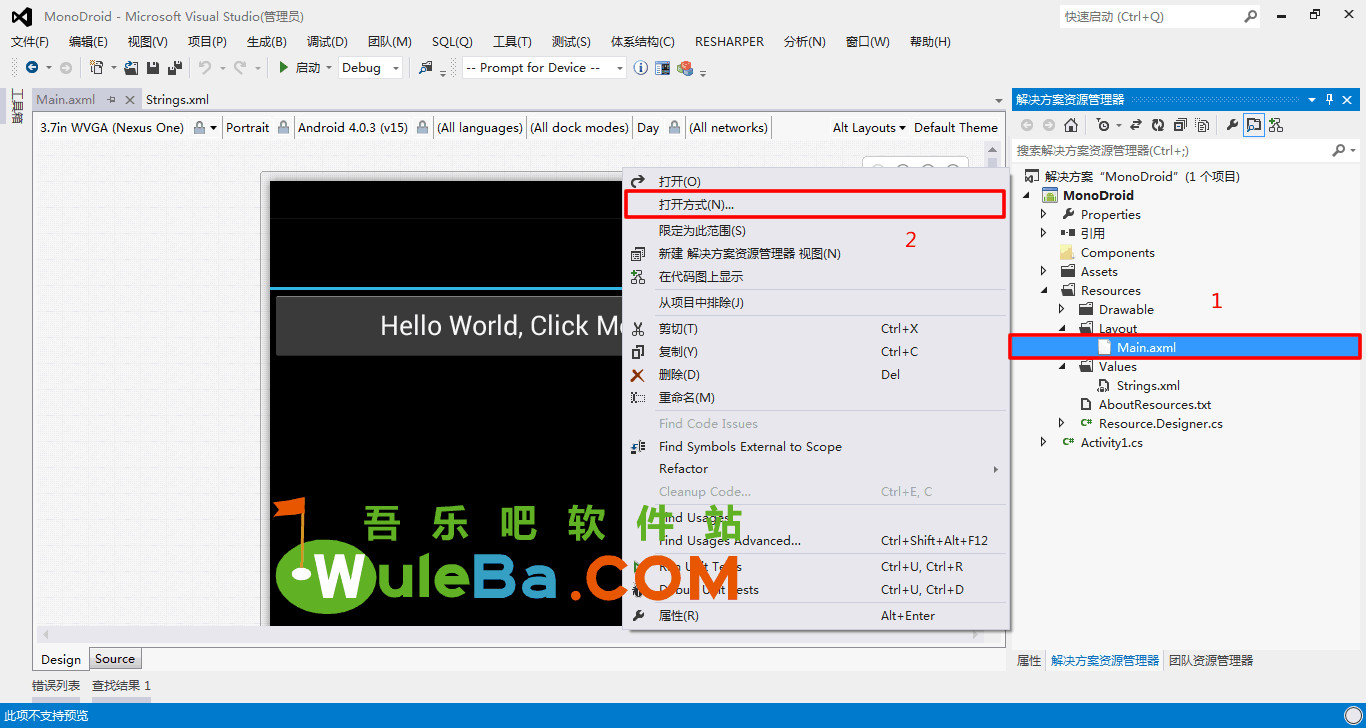
Task: Close the Main.axml tab
Action: pyautogui.click(x=130, y=99)
